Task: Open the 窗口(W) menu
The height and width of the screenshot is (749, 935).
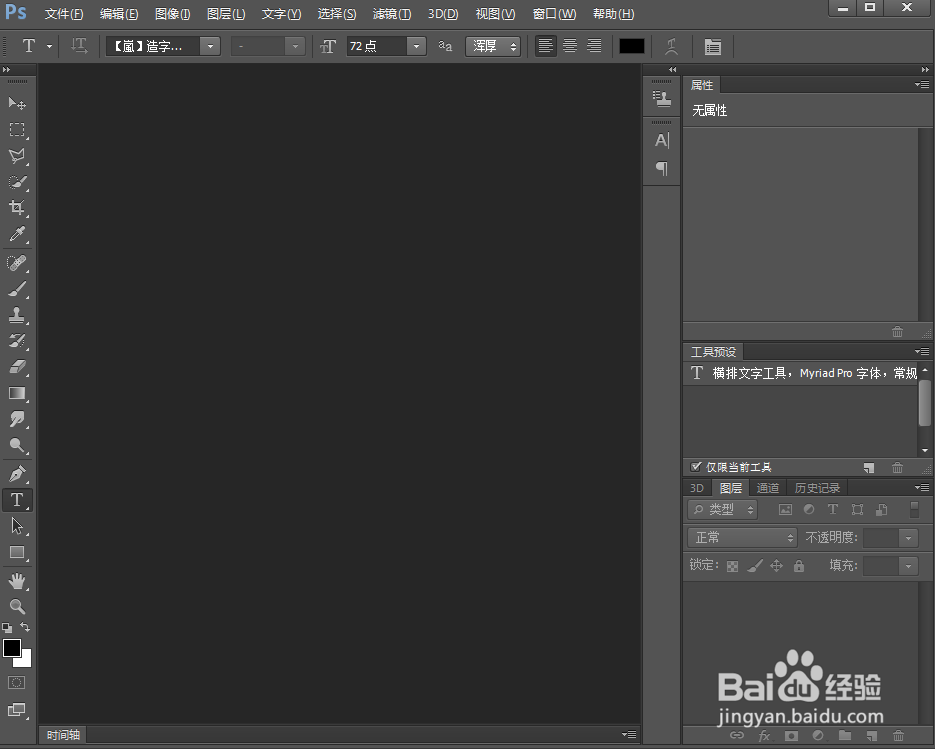Action: point(554,14)
